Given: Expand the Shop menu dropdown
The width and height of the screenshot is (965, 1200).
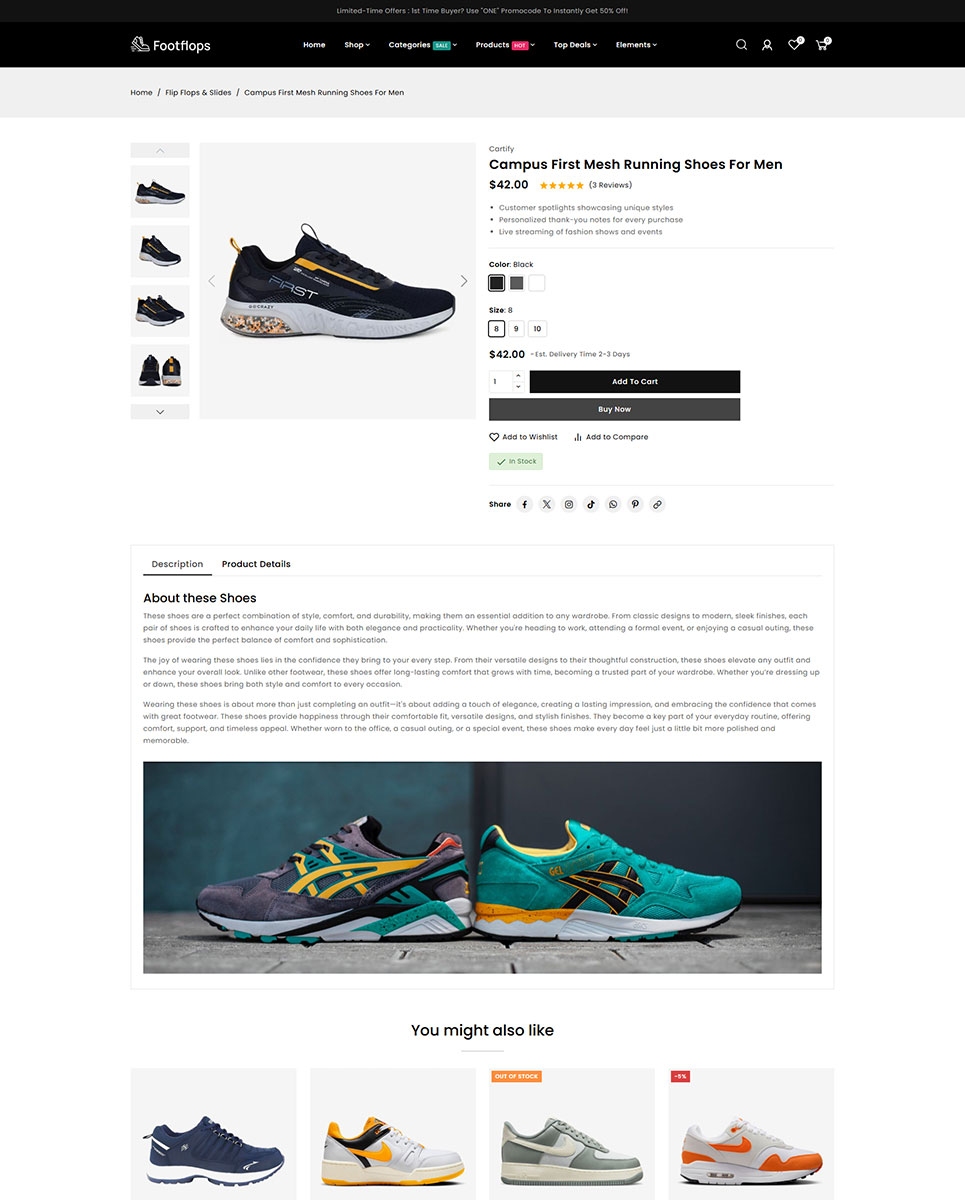Looking at the screenshot, I should (357, 45).
